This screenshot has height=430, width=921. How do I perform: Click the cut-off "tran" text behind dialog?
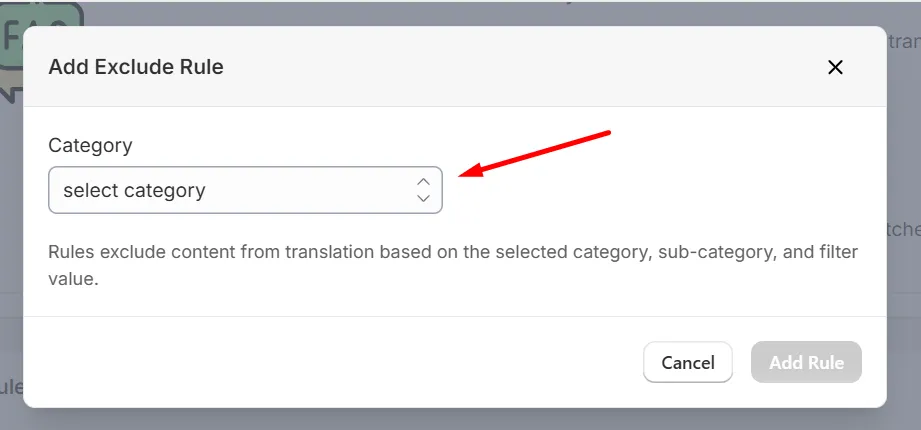[904, 42]
